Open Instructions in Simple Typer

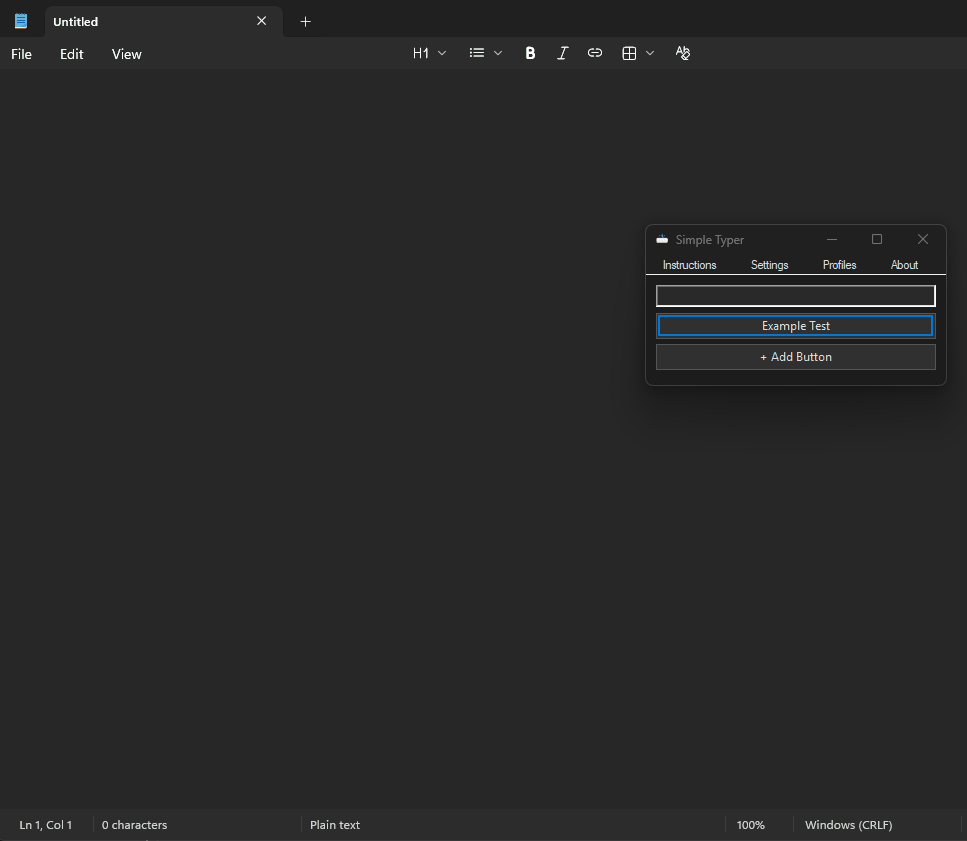[x=689, y=265]
